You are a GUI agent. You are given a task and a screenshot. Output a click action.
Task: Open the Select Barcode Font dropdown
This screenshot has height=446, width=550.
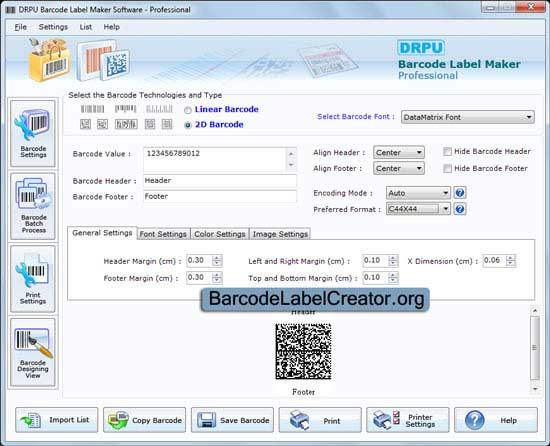[468, 117]
